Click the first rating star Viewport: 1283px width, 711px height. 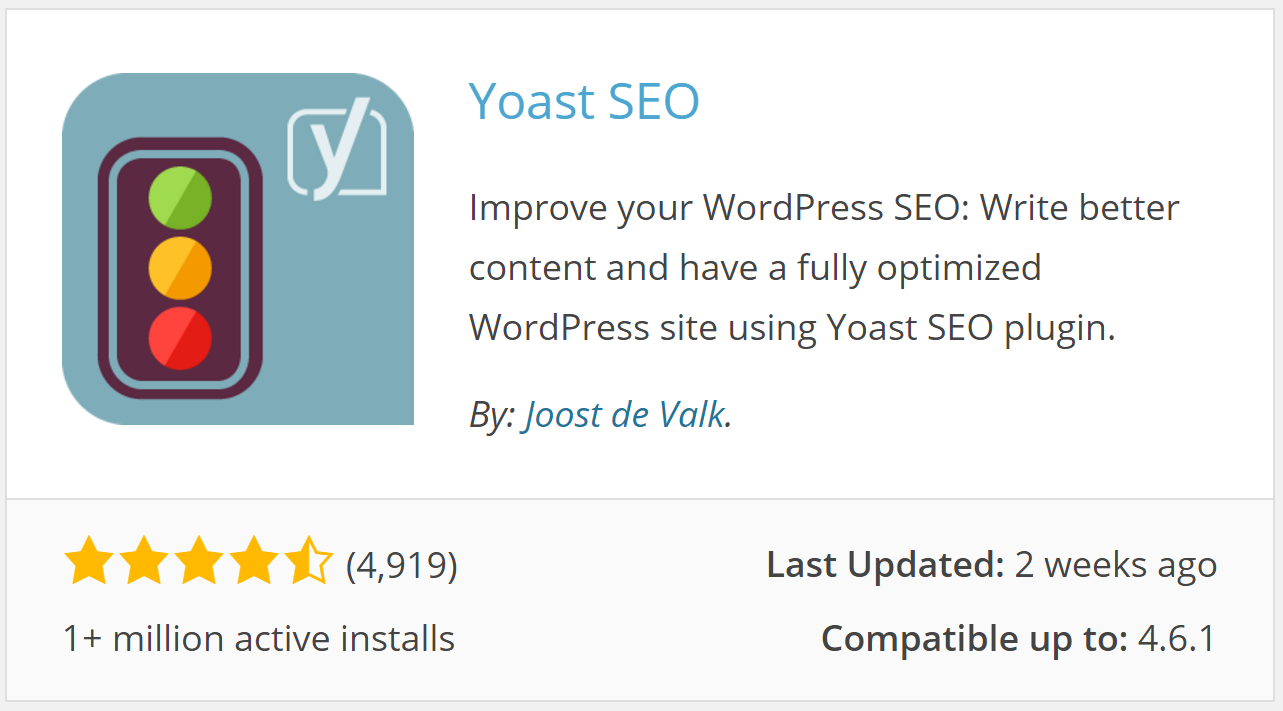88,562
